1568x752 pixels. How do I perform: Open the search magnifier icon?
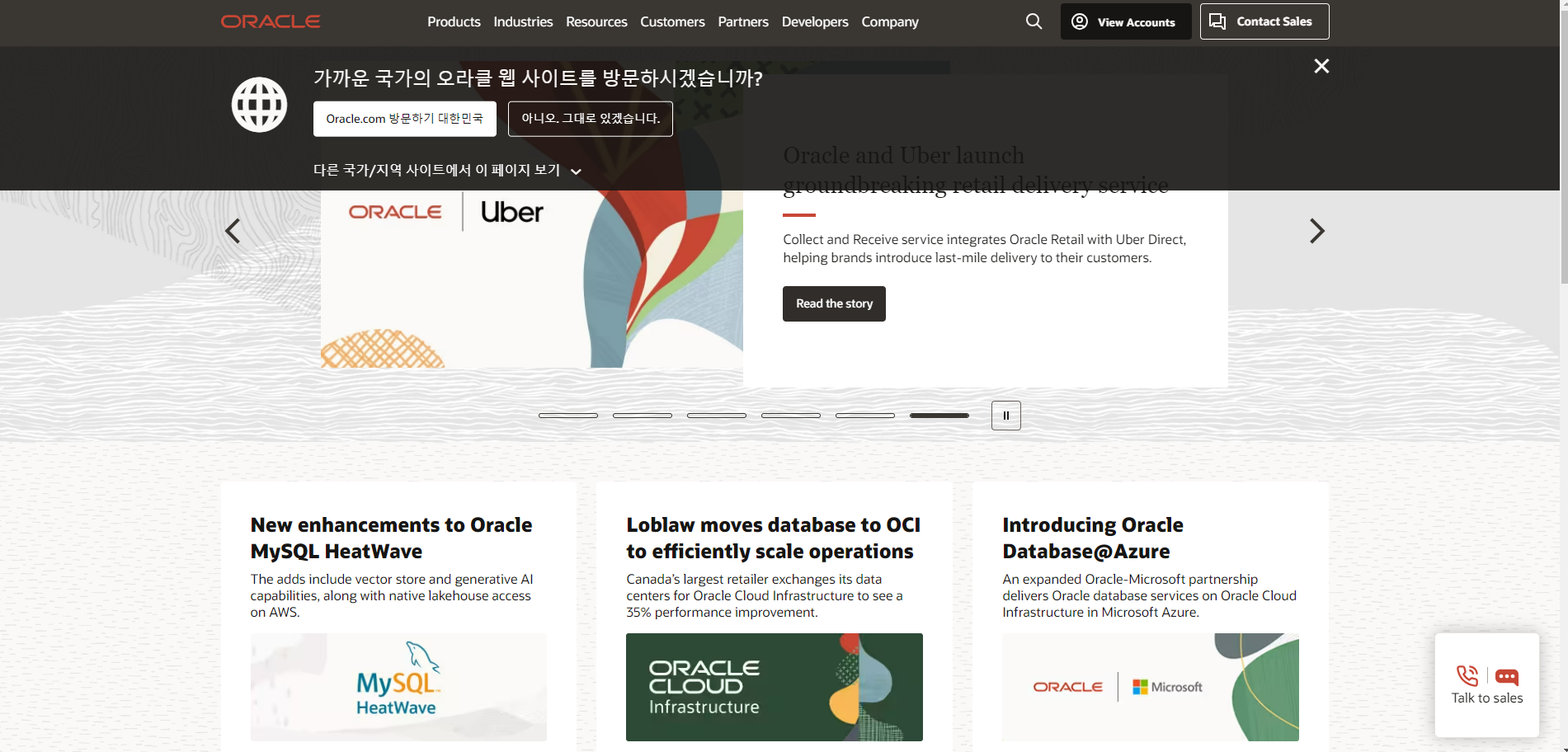pos(1034,21)
